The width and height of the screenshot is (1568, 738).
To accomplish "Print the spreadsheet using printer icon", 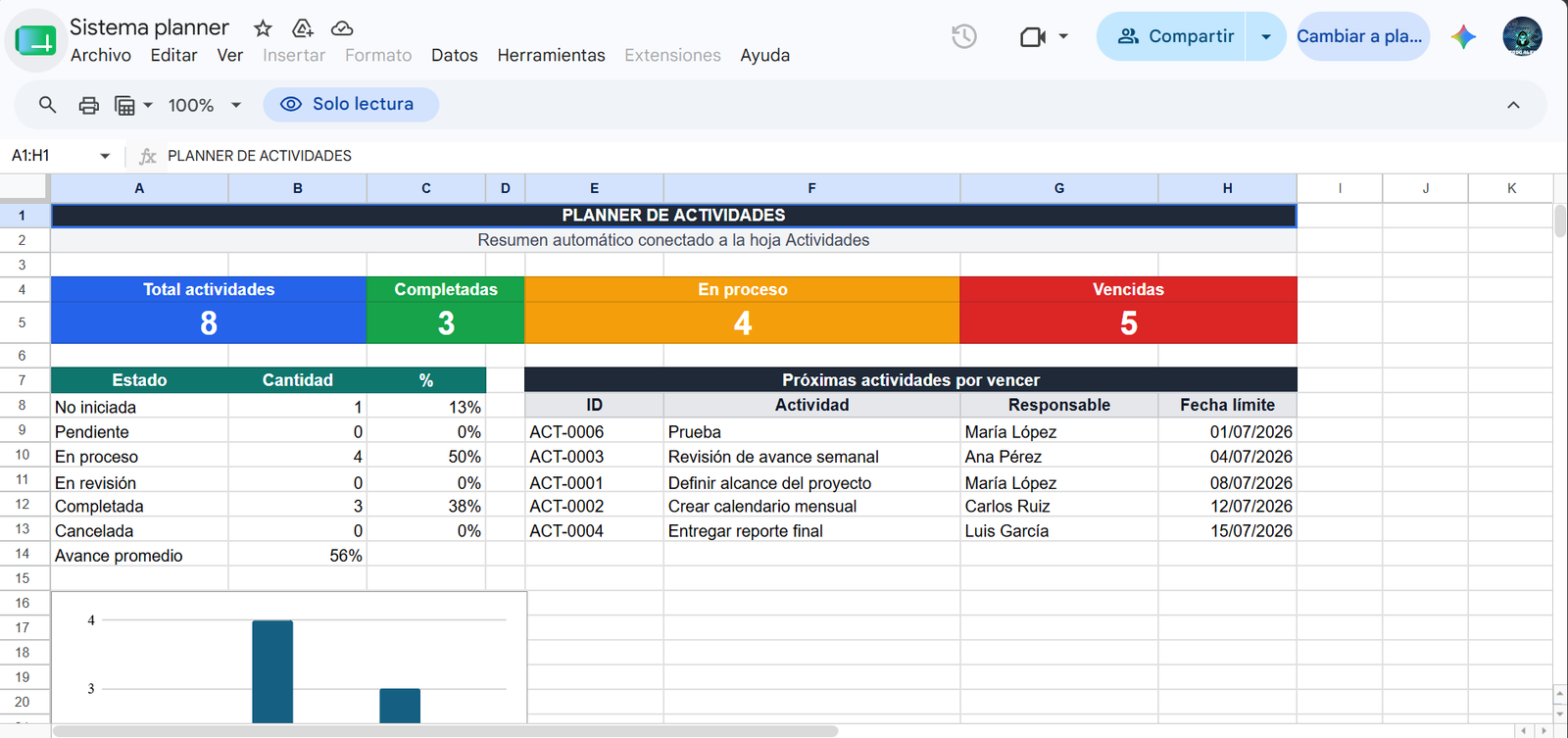I will click(89, 105).
